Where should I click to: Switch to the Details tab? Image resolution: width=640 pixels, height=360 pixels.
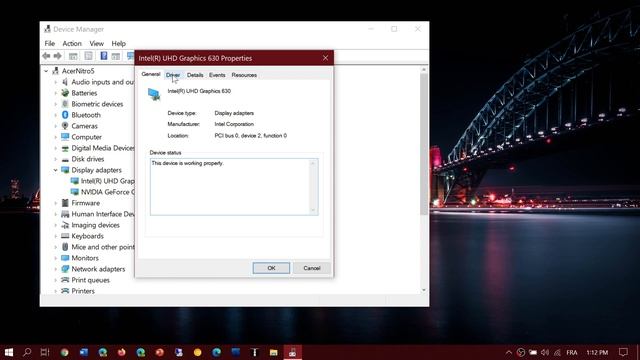(x=195, y=75)
